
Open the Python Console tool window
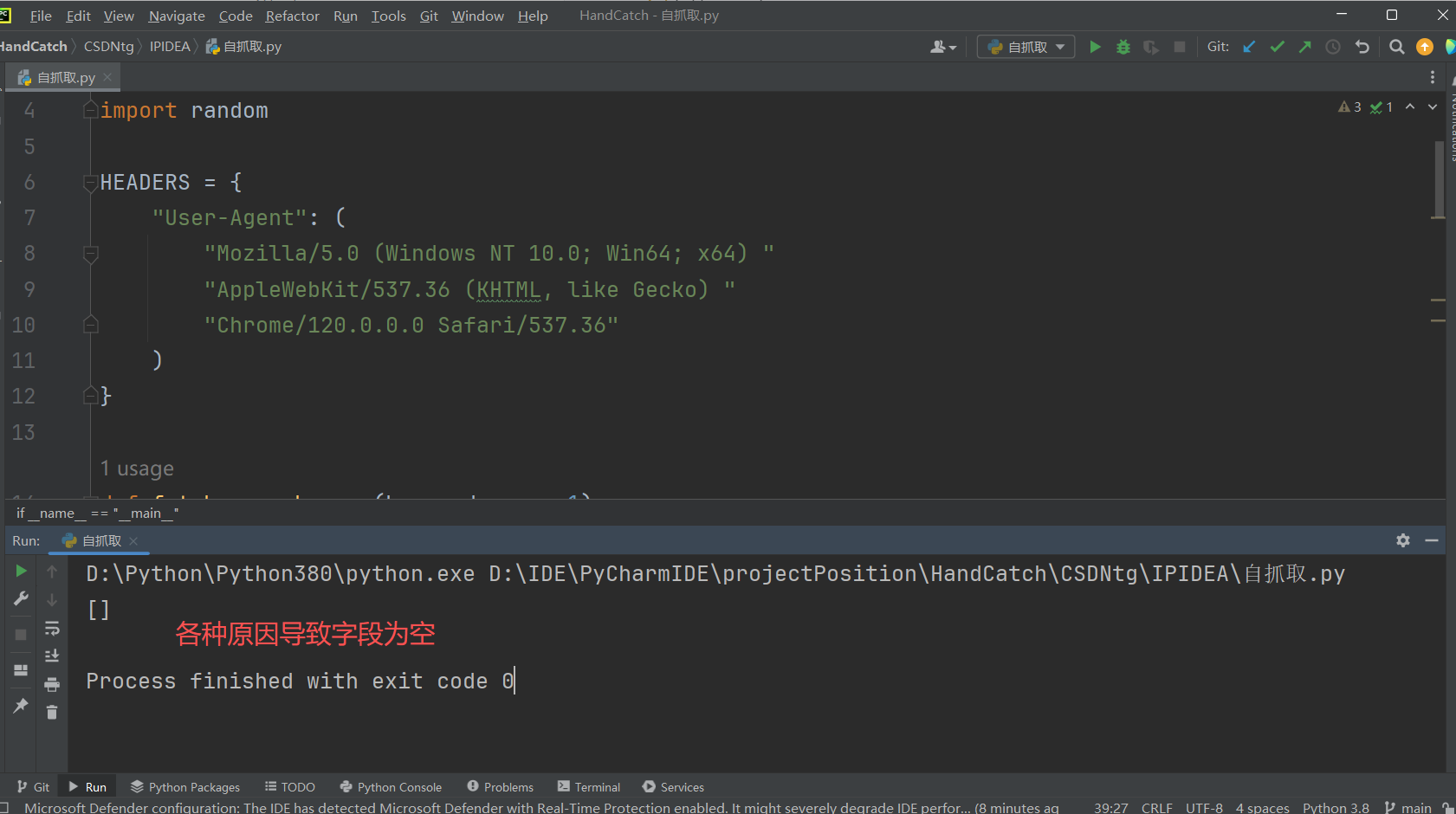pyautogui.click(x=391, y=786)
